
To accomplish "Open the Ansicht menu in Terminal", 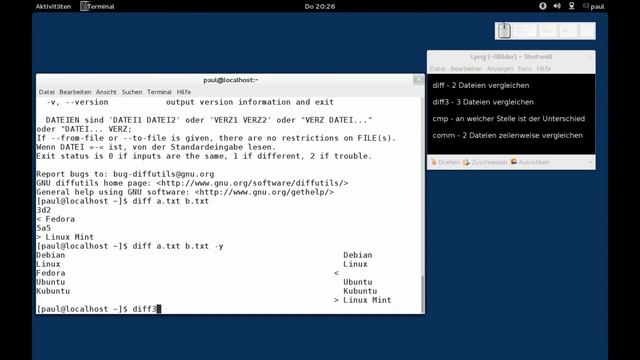I will (x=106, y=92).
